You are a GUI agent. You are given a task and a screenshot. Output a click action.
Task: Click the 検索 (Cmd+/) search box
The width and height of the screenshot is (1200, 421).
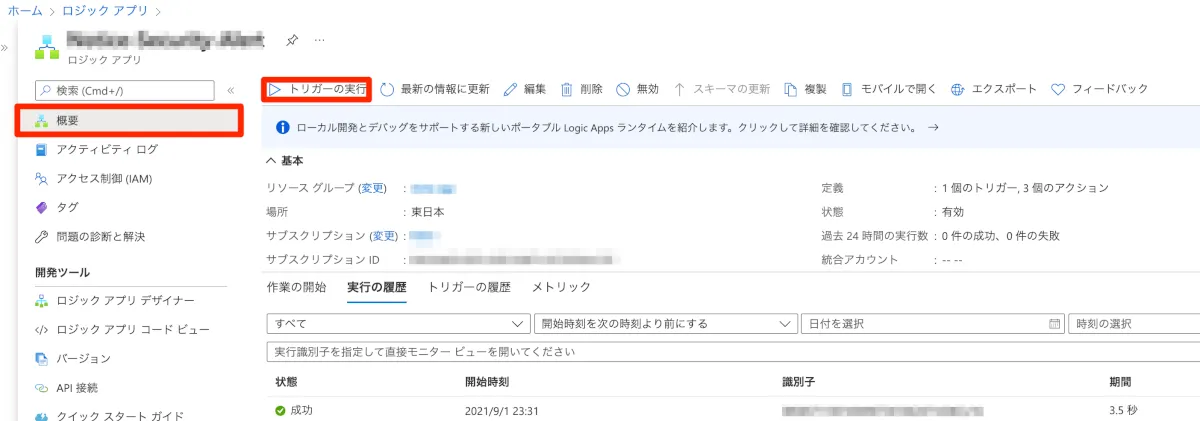[x=125, y=90]
